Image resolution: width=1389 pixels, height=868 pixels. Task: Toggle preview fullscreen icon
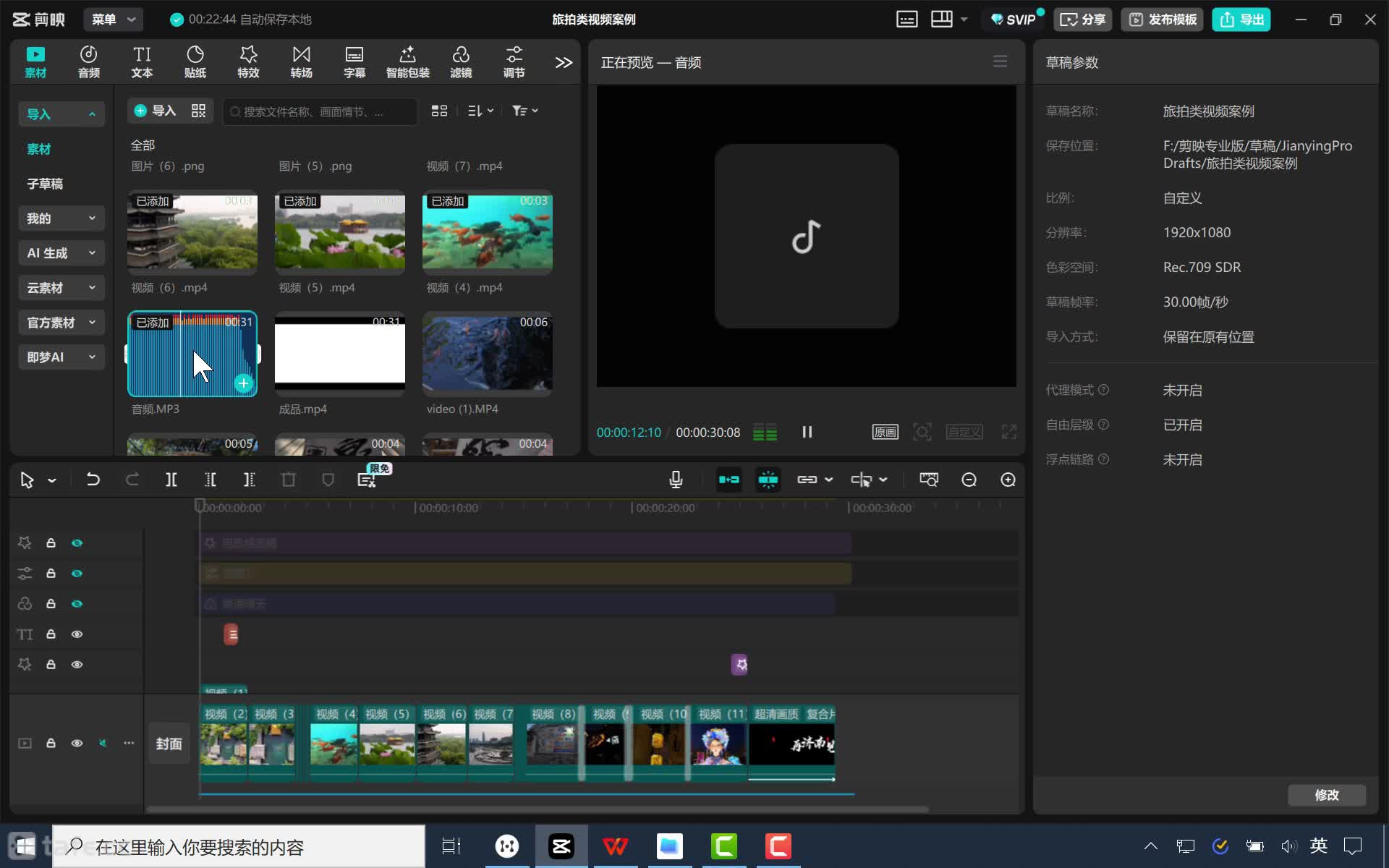1008,432
